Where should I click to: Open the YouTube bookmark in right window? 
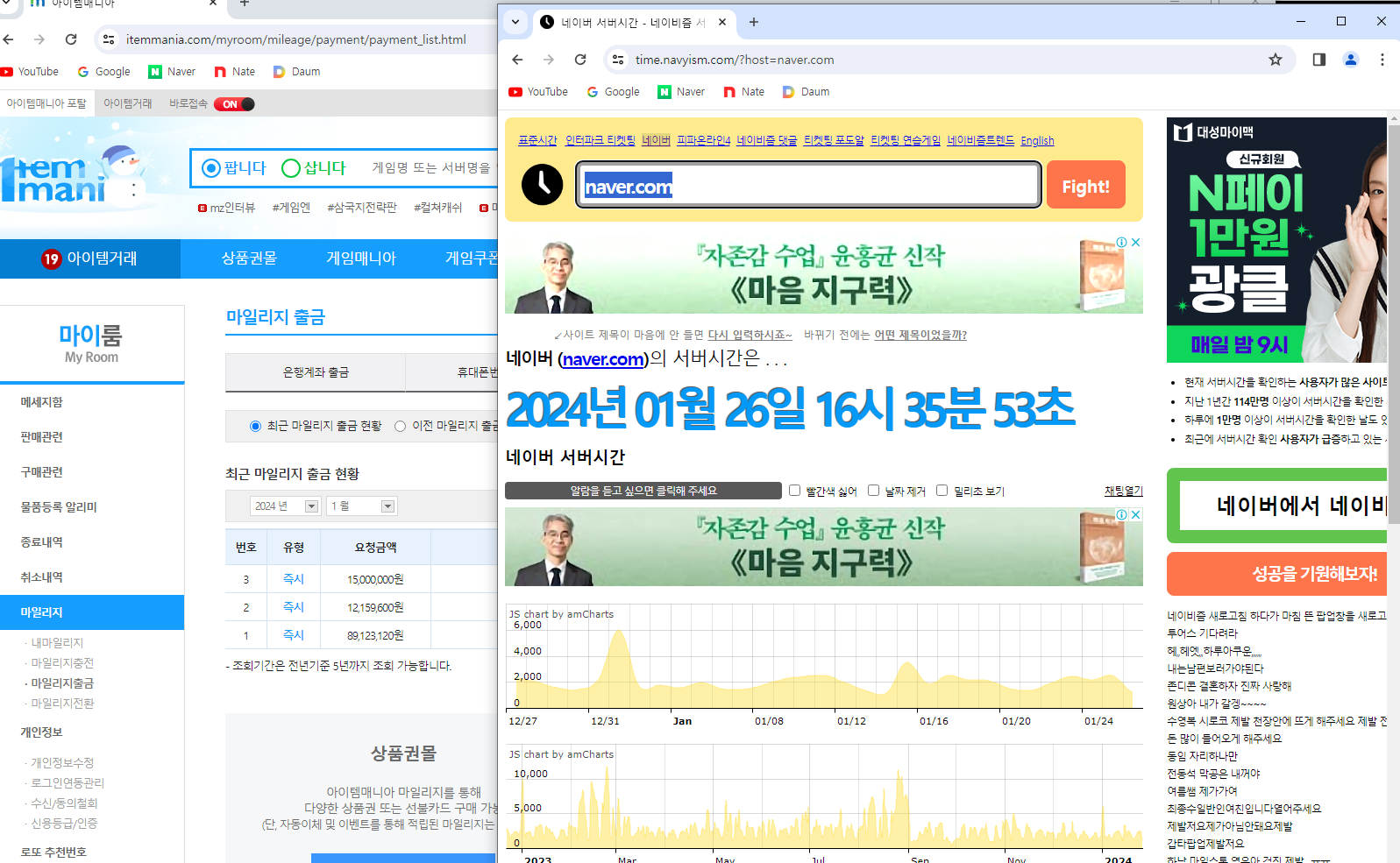pos(538,92)
